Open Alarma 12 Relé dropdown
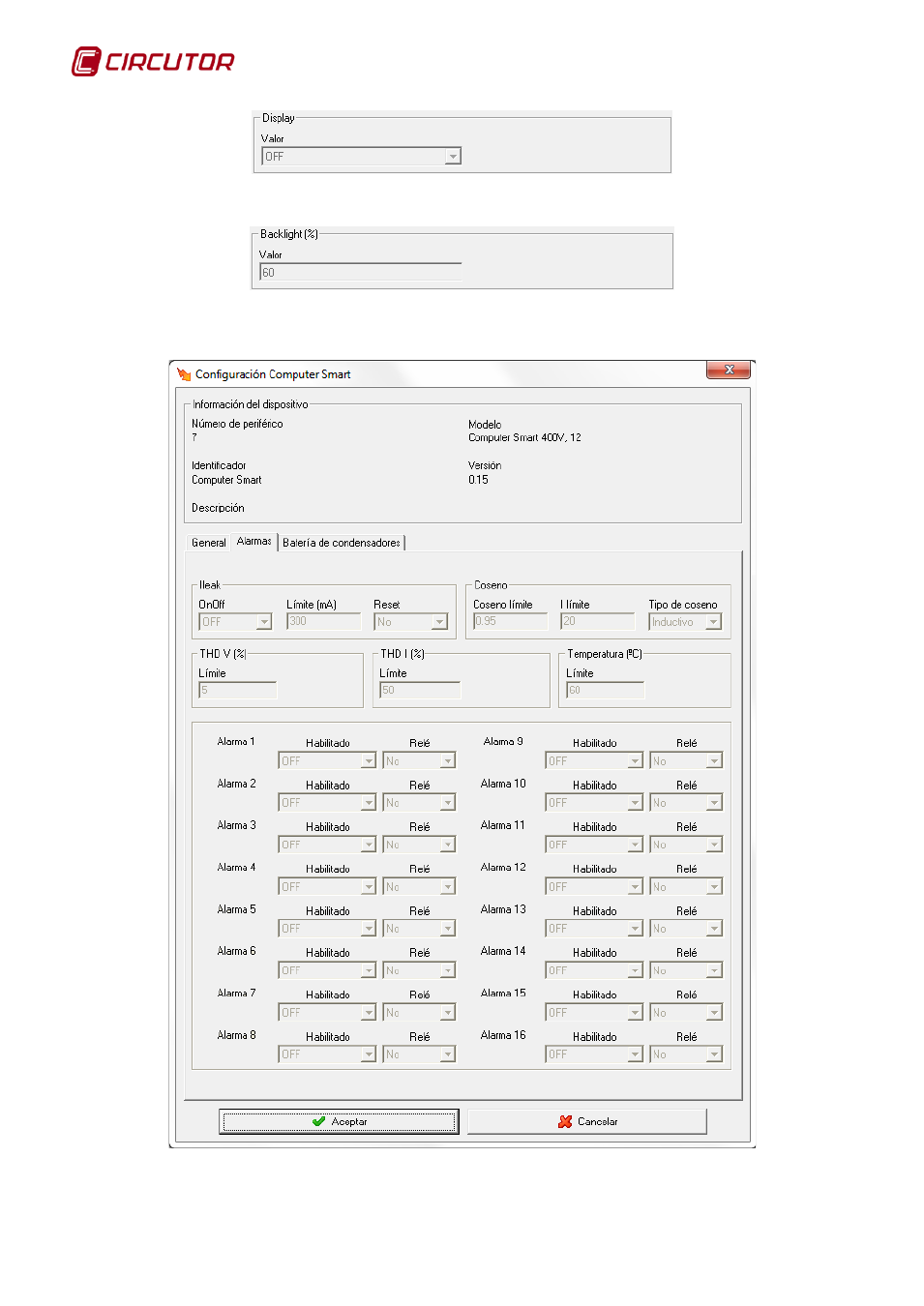 click(686, 887)
